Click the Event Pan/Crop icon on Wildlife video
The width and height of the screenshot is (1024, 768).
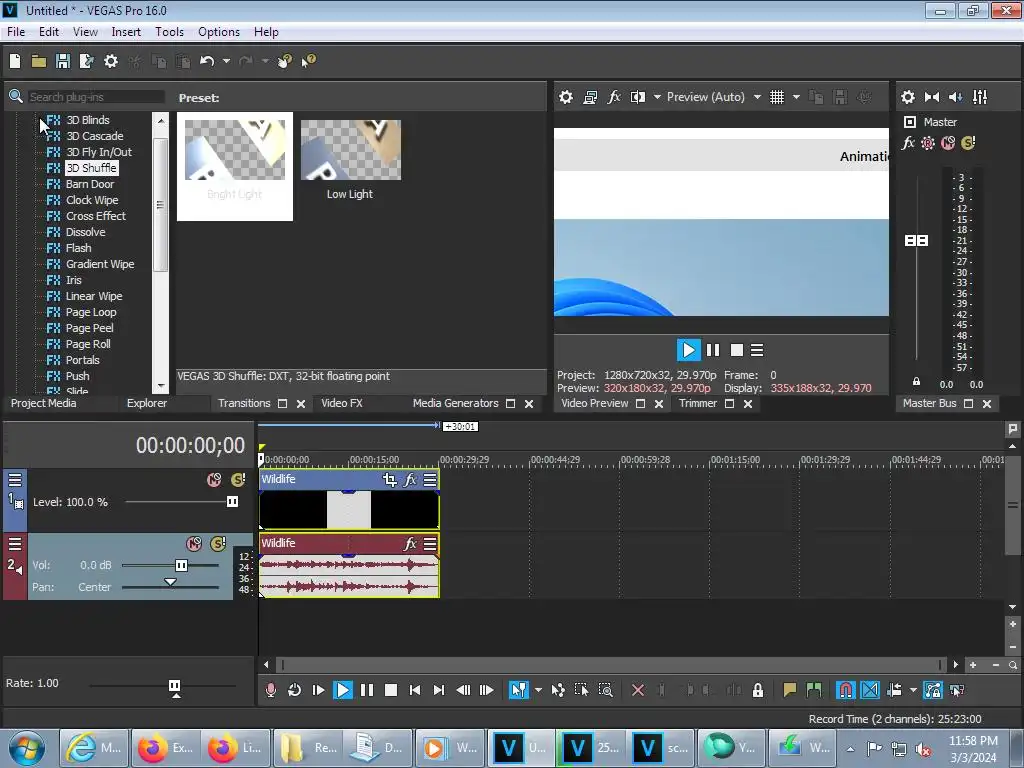pos(390,480)
